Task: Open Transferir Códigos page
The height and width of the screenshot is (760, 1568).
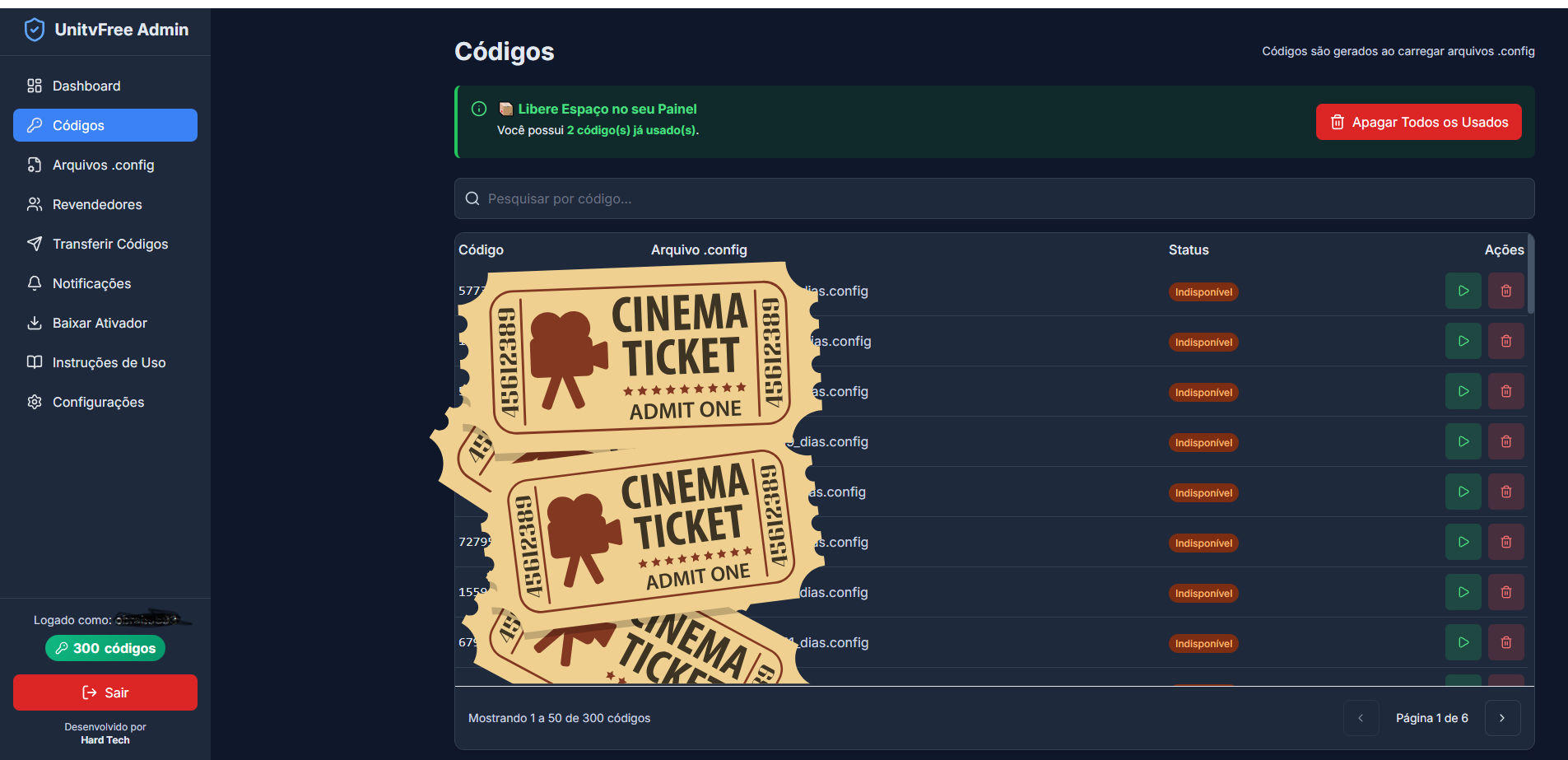Action: point(109,244)
